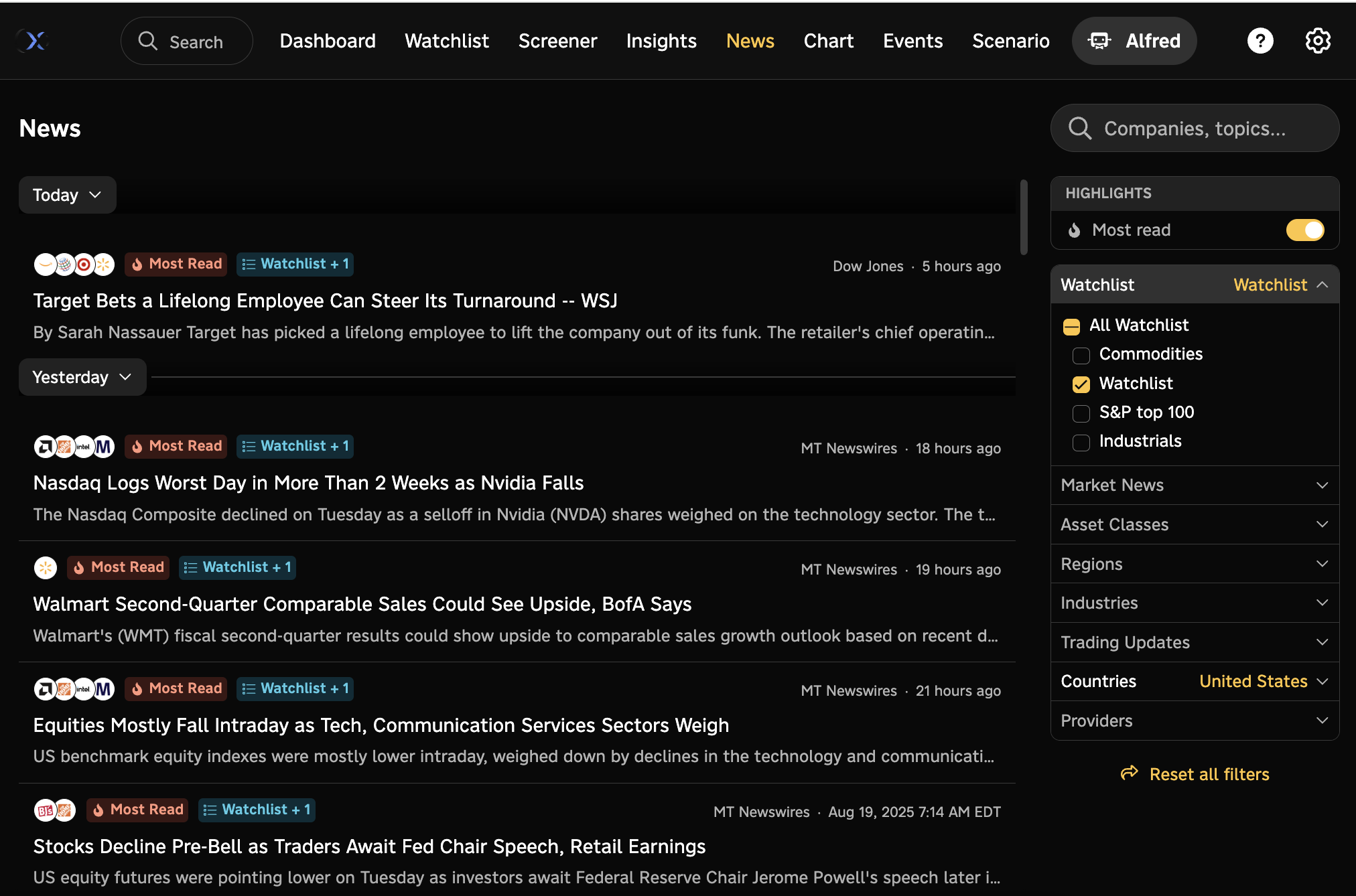Uncheck the Watchlist checkbox
The image size is (1356, 896).
point(1081,384)
